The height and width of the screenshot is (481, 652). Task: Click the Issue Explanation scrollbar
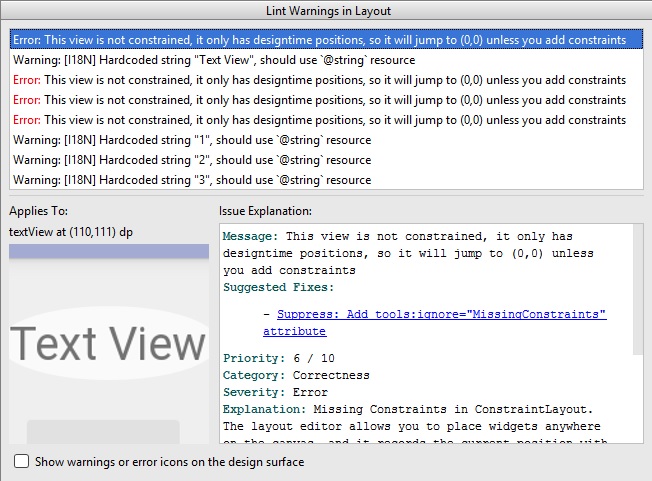click(x=638, y=289)
